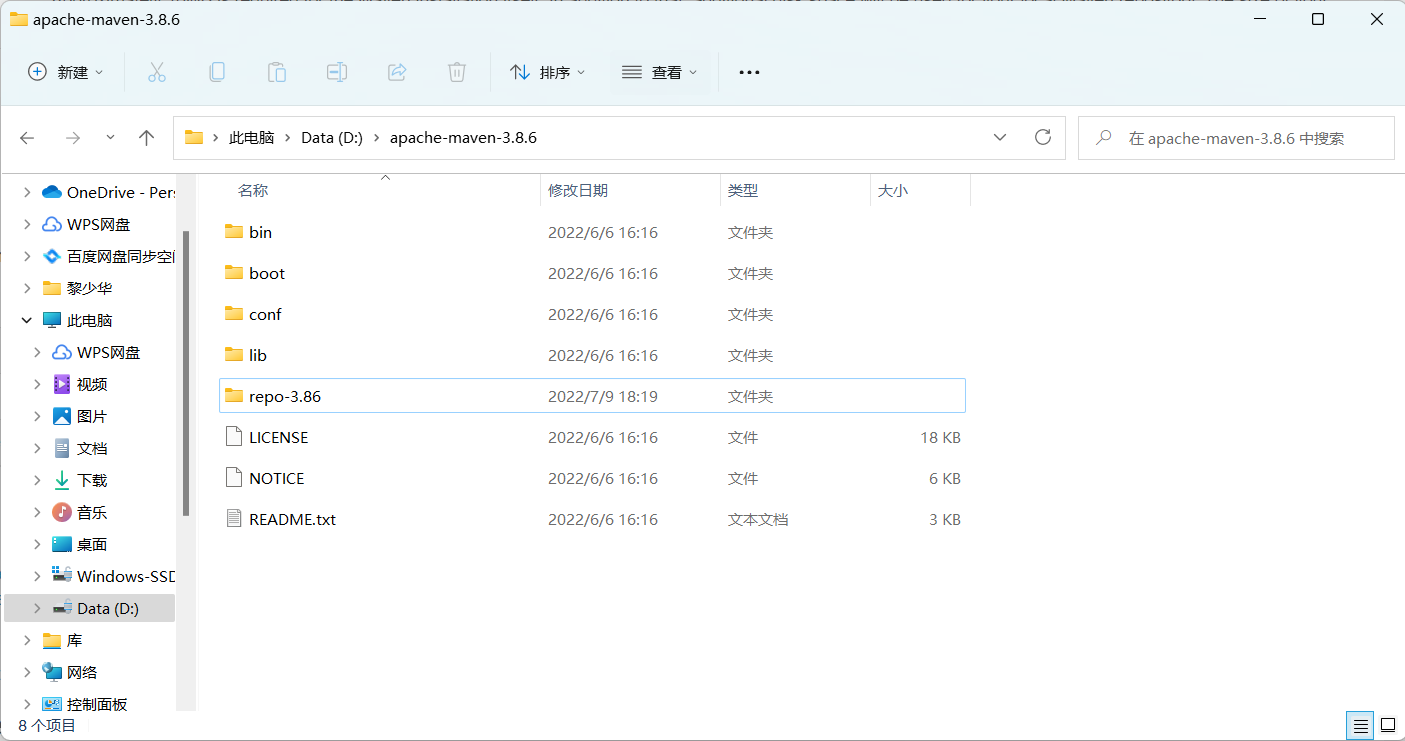The image size is (1405, 741).
Task: Go back with the left arrow
Action: coord(28,138)
